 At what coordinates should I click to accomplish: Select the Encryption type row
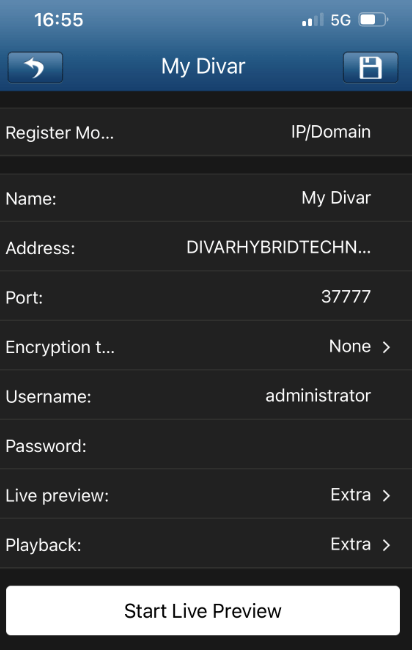point(206,346)
